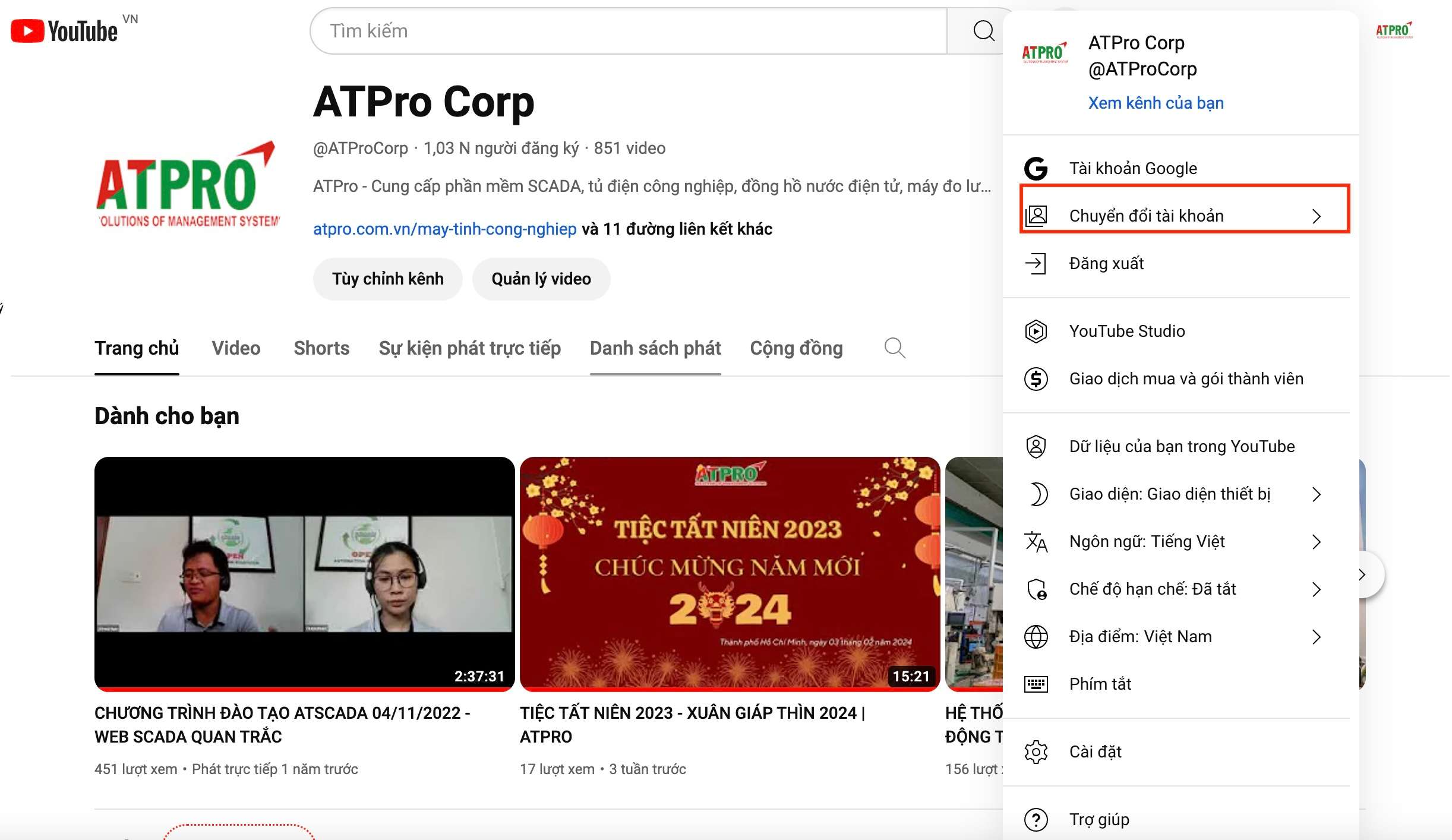This screenshot has width=1452, height=840.
Task: Click the ATPRO channel profile picture
Action: coord(188,185)
